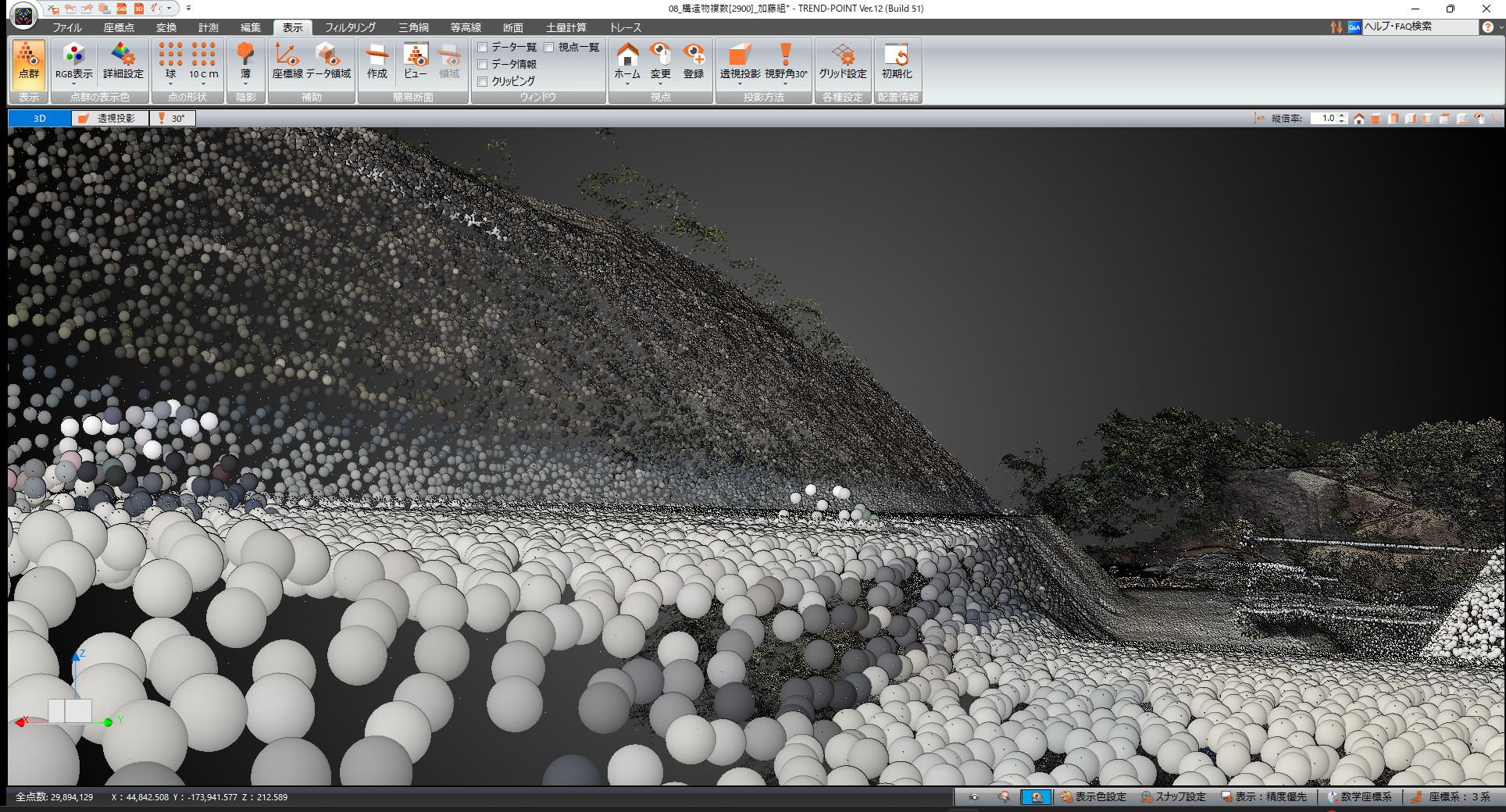Click the home view icon beside 縦倍率

[1359, 119]
